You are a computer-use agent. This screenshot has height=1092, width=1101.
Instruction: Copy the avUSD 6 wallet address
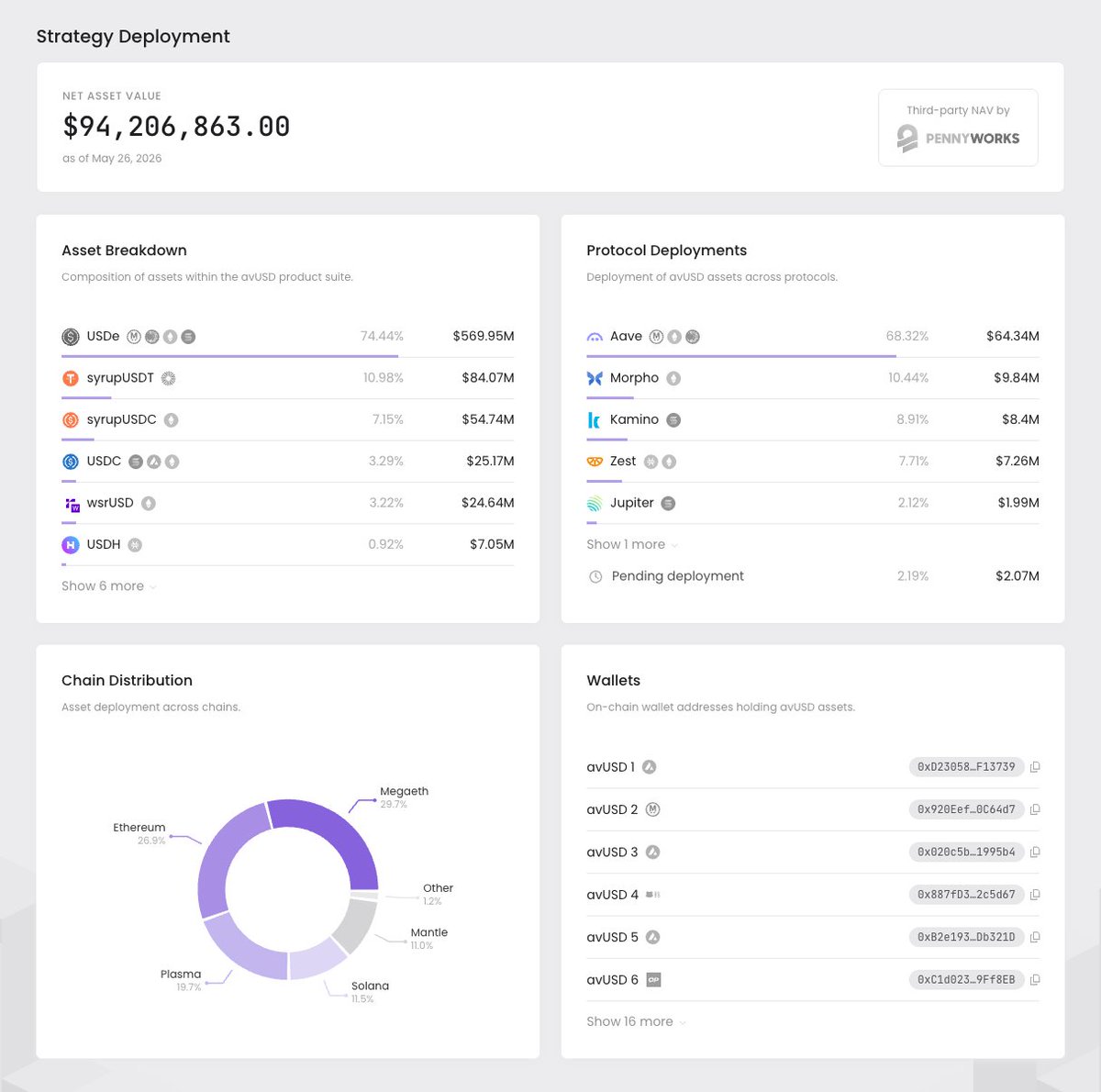click(x=1035, y=980)
